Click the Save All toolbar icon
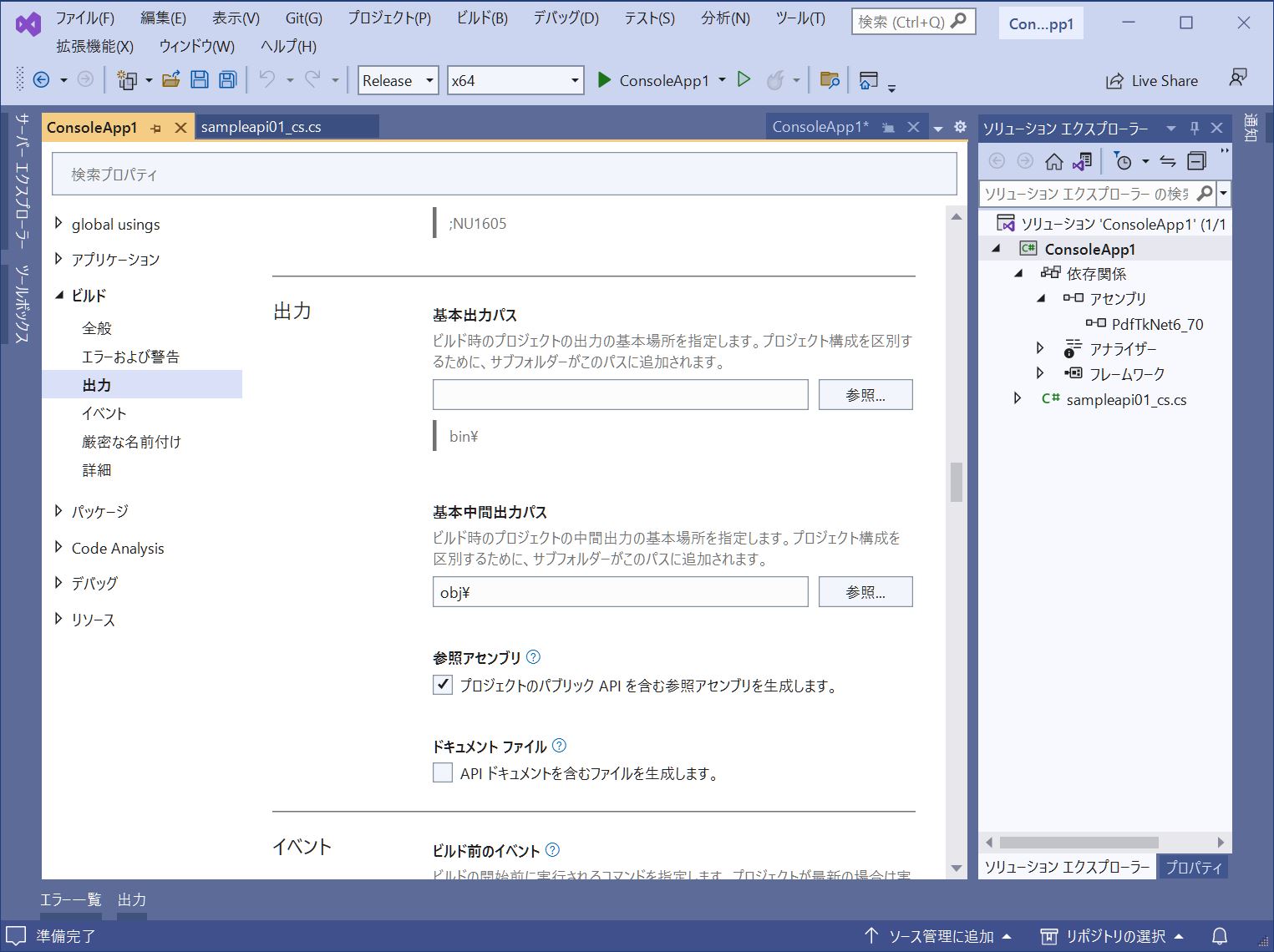The width and height of the screenshot is (1274, 952). coord(227,80)
